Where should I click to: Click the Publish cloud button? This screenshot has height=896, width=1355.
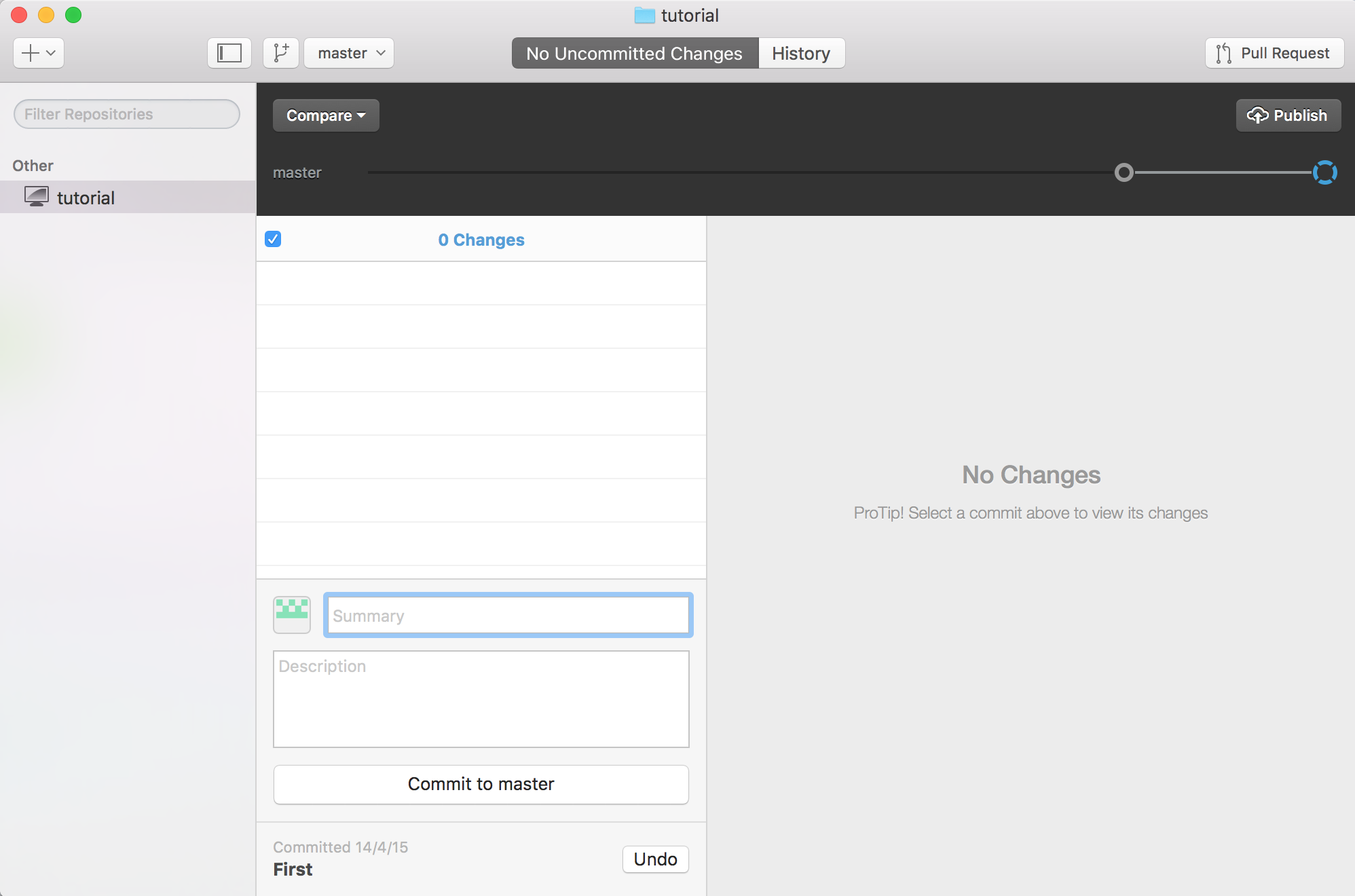click(x=1288, y=115)
